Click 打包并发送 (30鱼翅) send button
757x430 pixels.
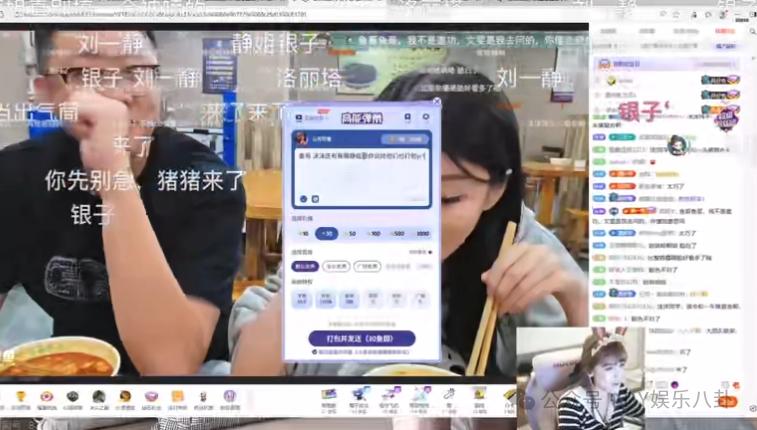pyautogui.click(x=362, y=338)
